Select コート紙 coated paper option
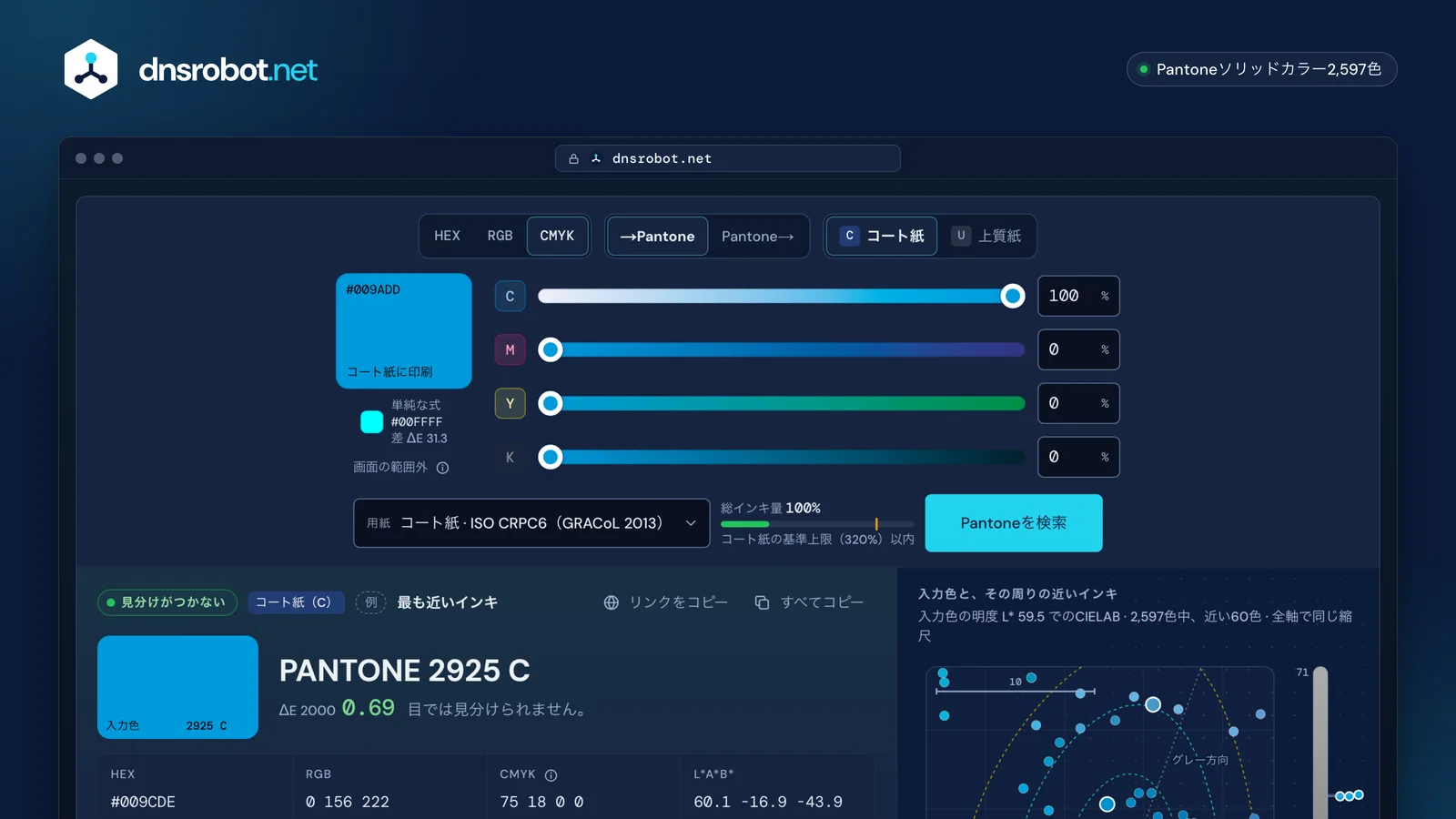 (882, 237)
